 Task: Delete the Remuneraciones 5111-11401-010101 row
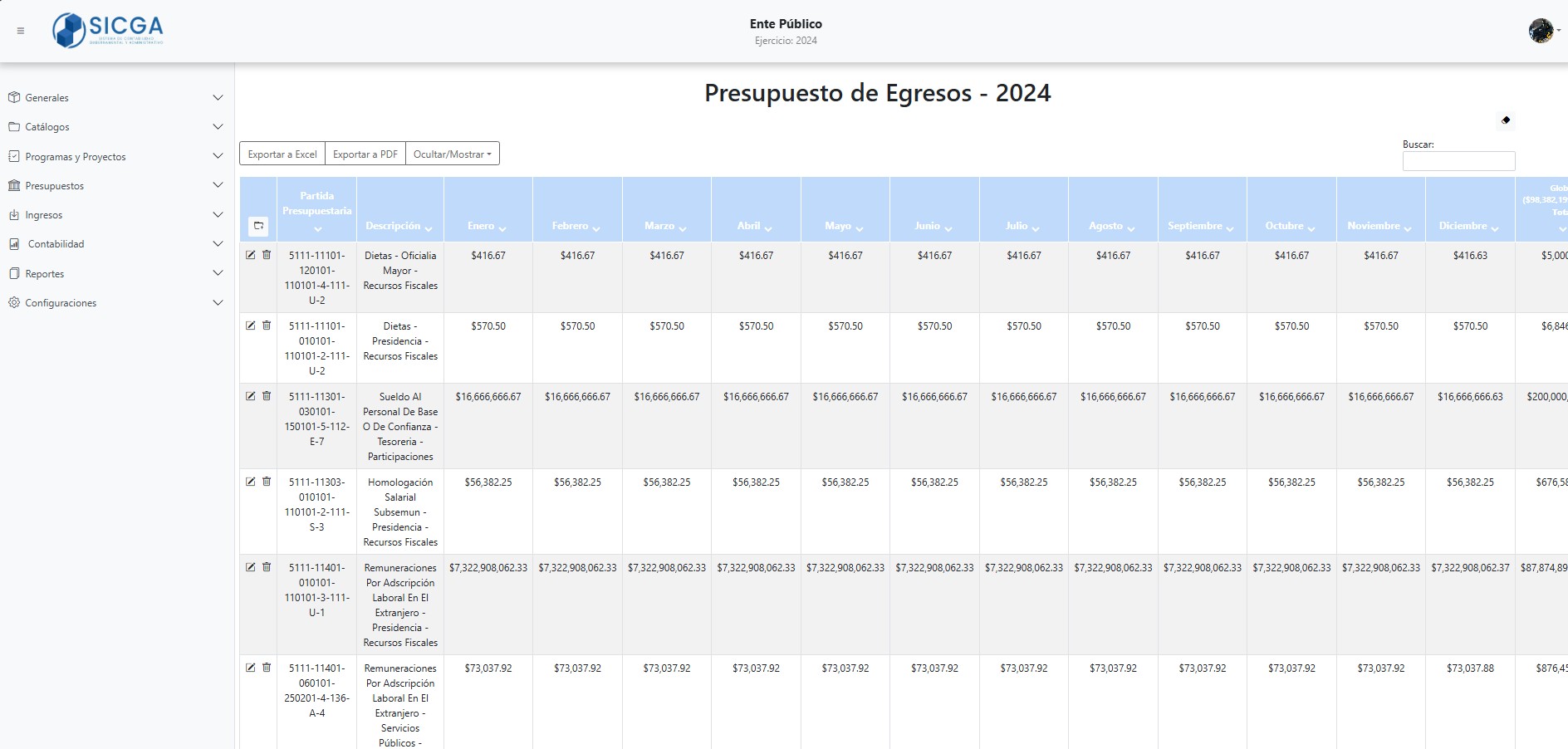coord(267,567)
